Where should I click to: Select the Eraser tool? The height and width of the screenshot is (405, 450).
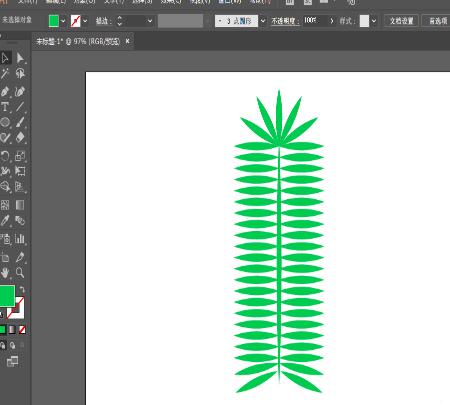pos(20,137)
